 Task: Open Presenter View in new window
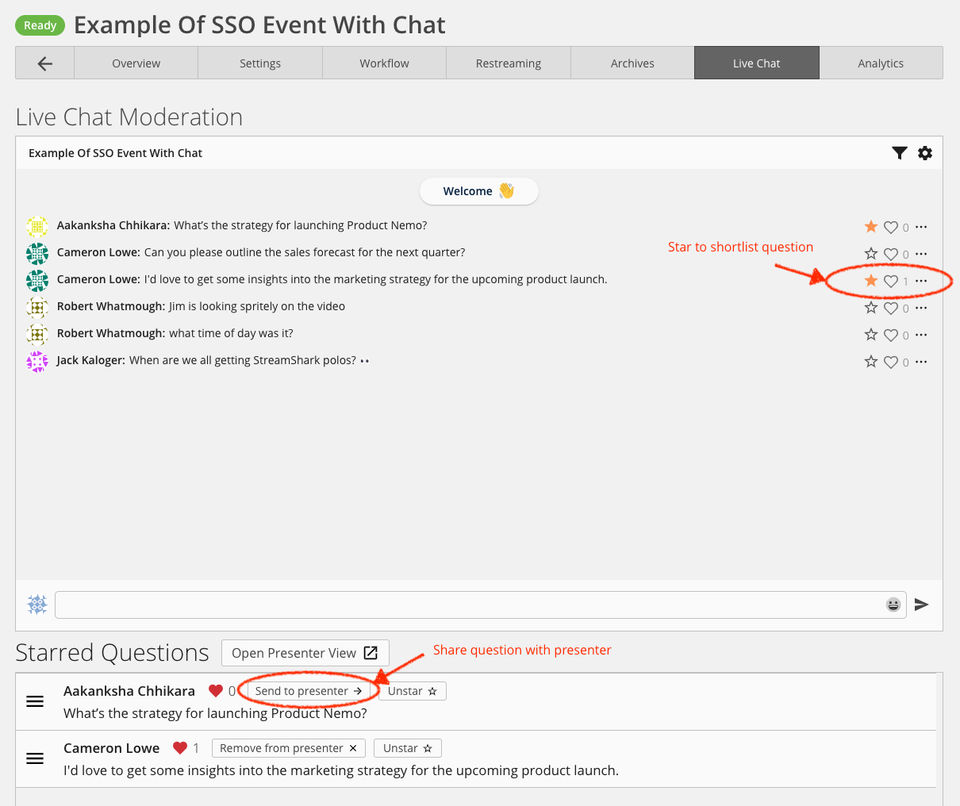(x=305, y=653)
